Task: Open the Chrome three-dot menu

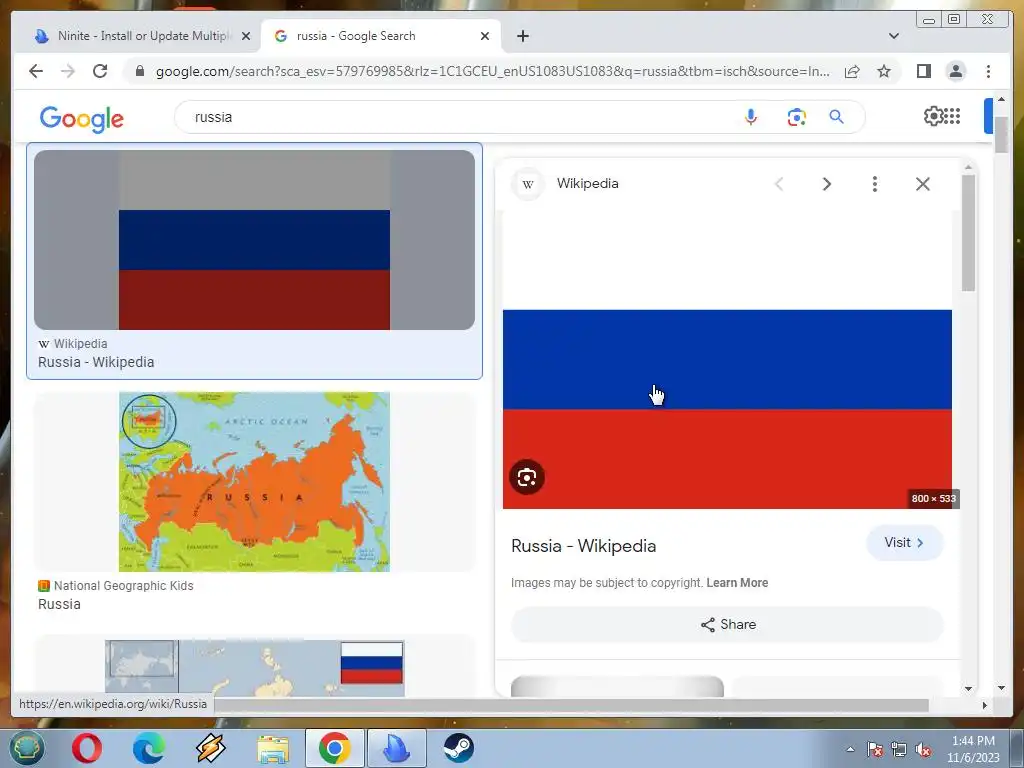Action: 988,71
